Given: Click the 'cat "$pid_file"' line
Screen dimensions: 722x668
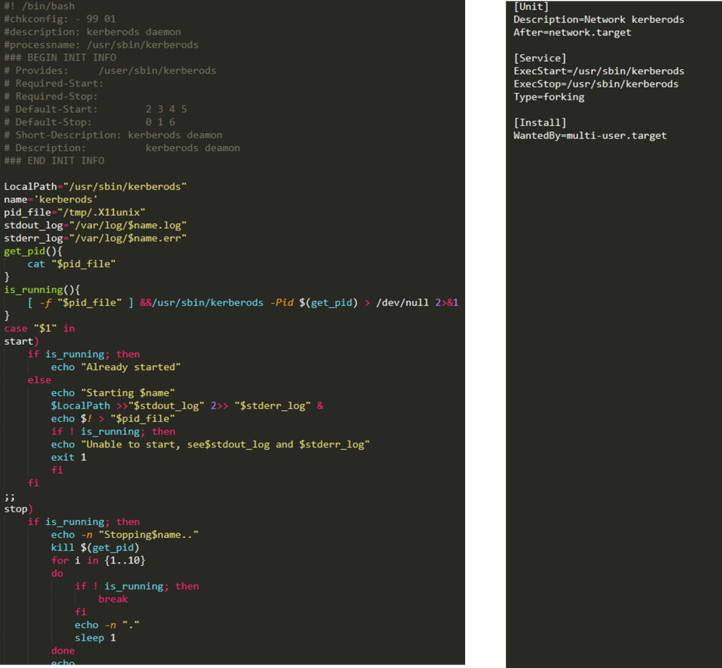Looking at the screenshot, I should coord(71,264).
